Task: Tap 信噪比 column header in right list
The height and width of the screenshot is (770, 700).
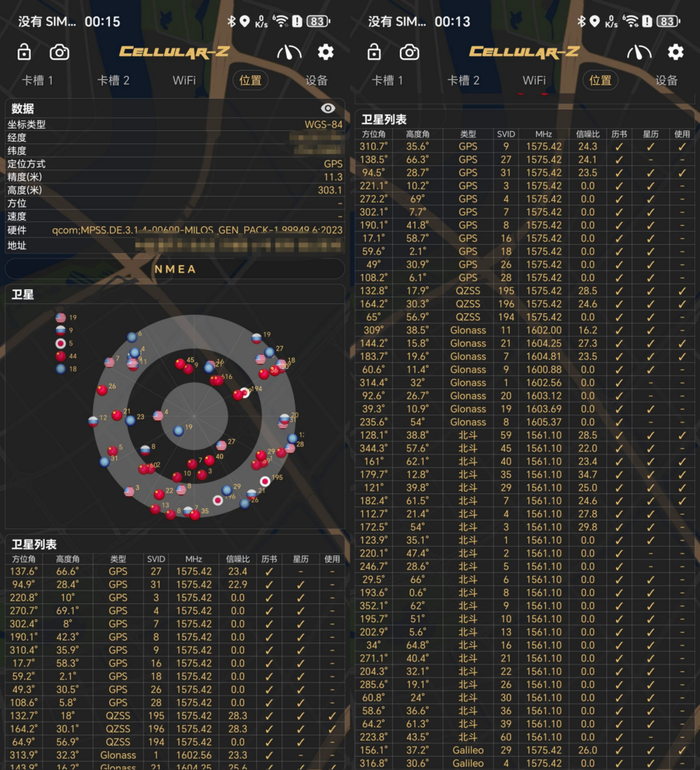Action: click(x=588, y=134)
